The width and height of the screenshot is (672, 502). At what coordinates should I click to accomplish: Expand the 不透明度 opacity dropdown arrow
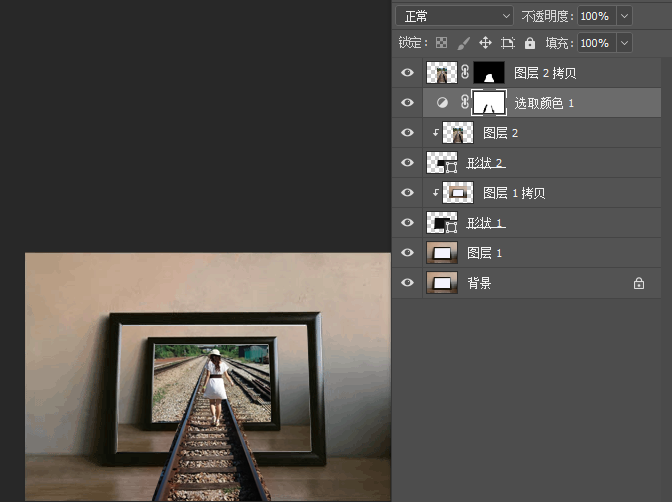[x=624, y=16]
